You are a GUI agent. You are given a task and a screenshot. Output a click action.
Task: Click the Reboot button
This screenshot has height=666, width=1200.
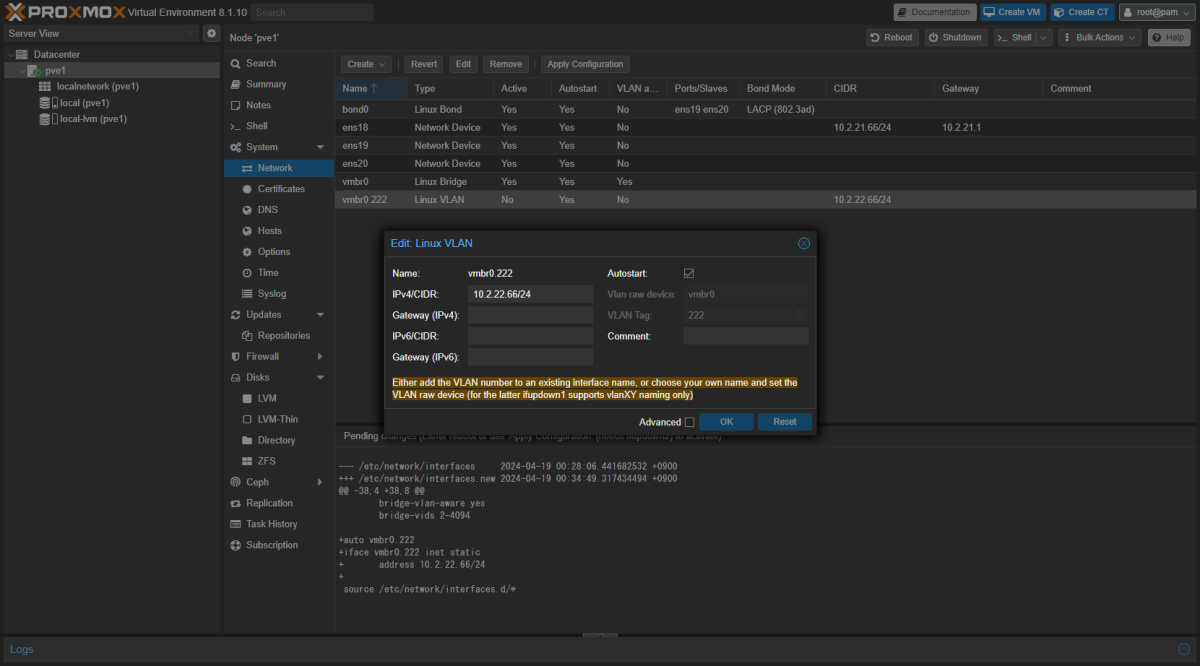pos(891,37)
